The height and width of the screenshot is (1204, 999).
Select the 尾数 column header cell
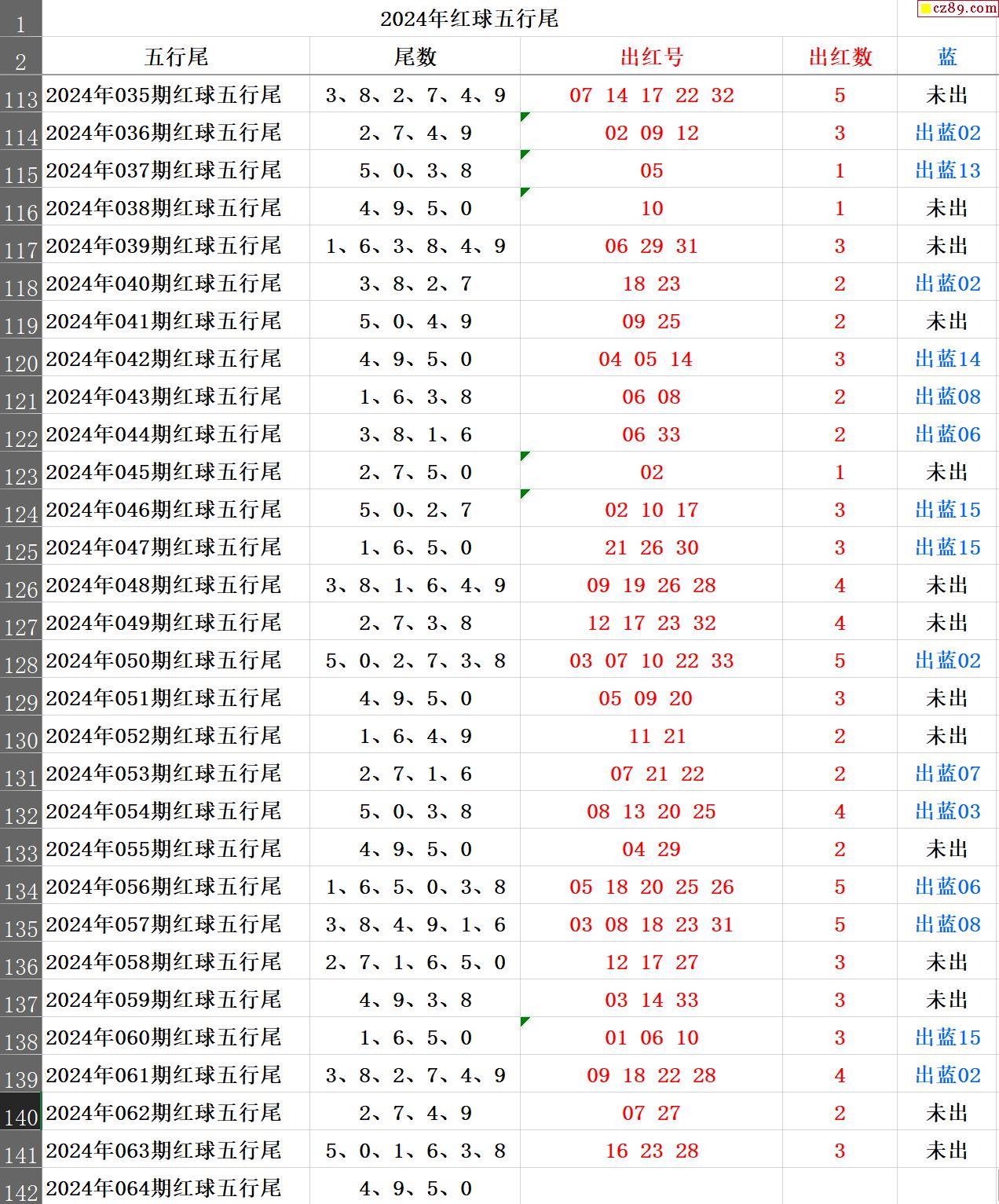point(415,57)
